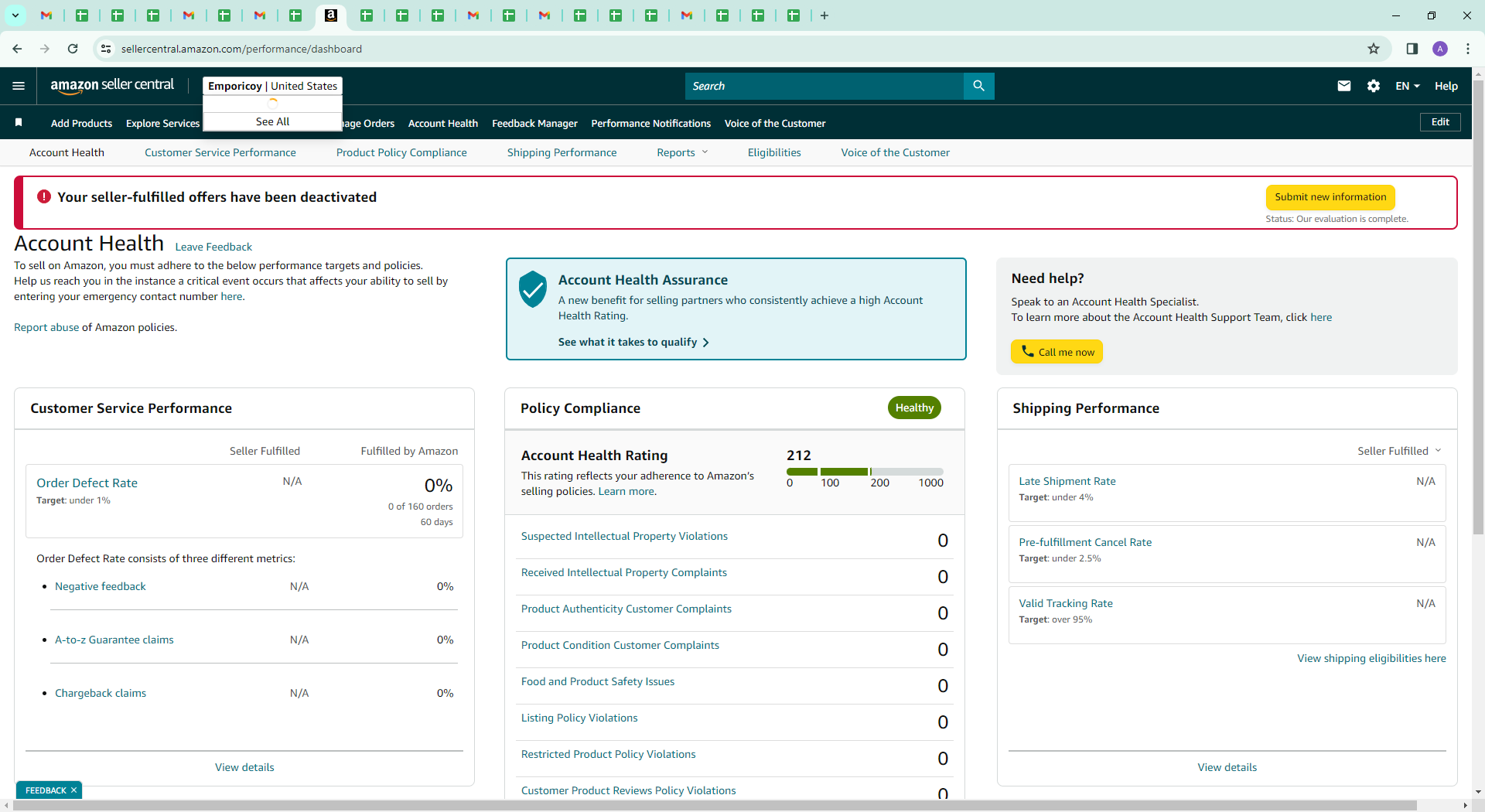Open a new browser tab

point(824,15)
